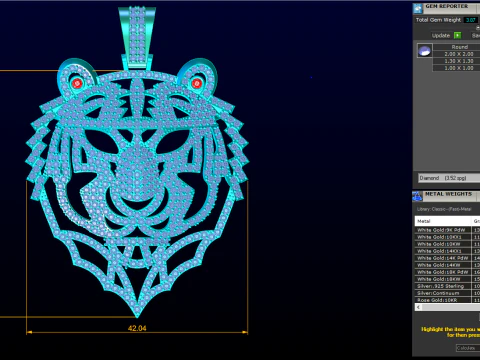Click the GEM REPORTER panel title
This screenshot has height=360, width=480.
click(447, 6)
